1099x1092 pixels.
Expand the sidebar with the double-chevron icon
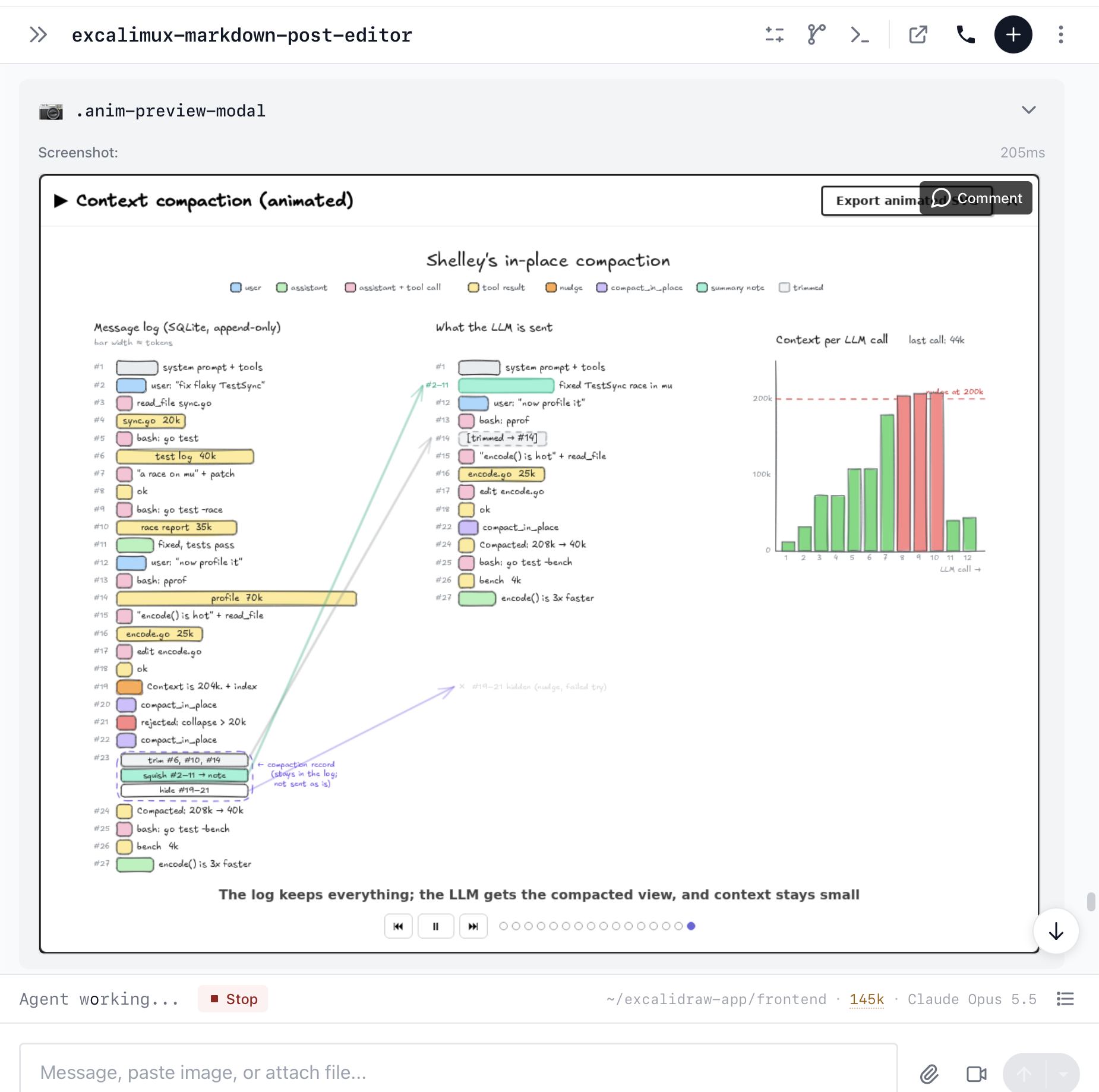39,35
